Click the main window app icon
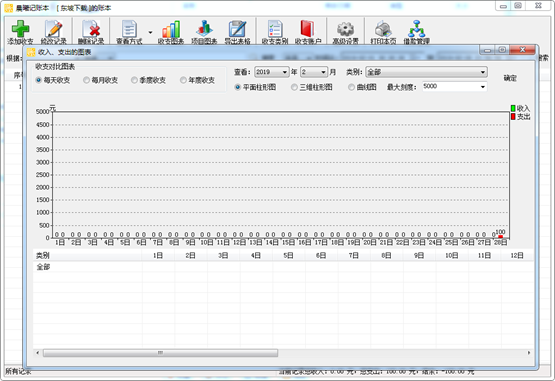Image resolution: width=555 pixels, height=381 pixels. [x=8, y=8]
